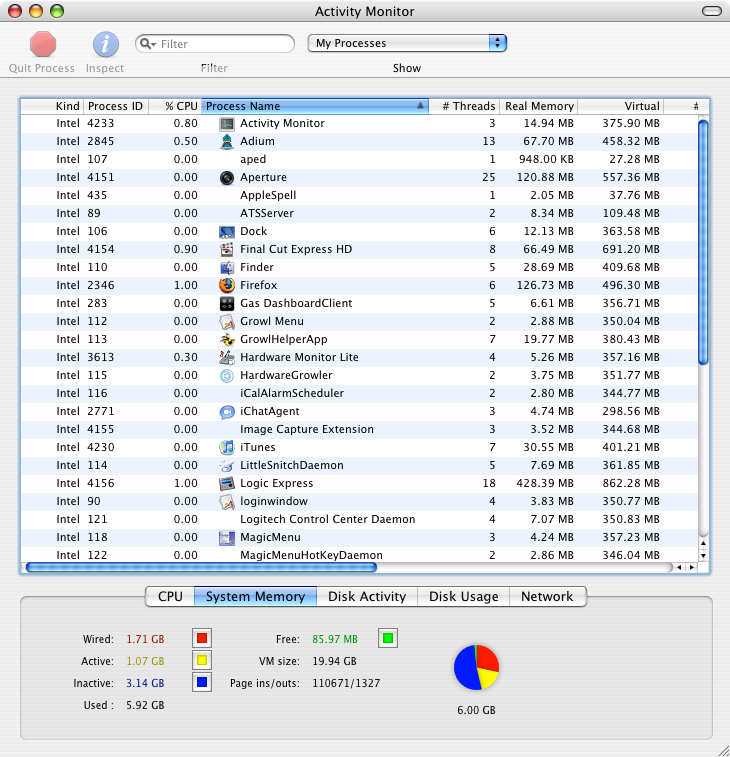Screen dimensions: 730x757
Task: Sort by Virtual column header
Action: [621, 106]
